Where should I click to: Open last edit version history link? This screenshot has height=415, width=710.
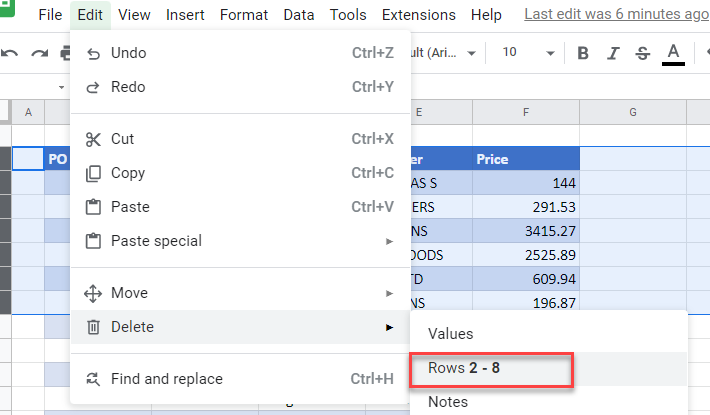pyautogui.click(x=616, y=15)
